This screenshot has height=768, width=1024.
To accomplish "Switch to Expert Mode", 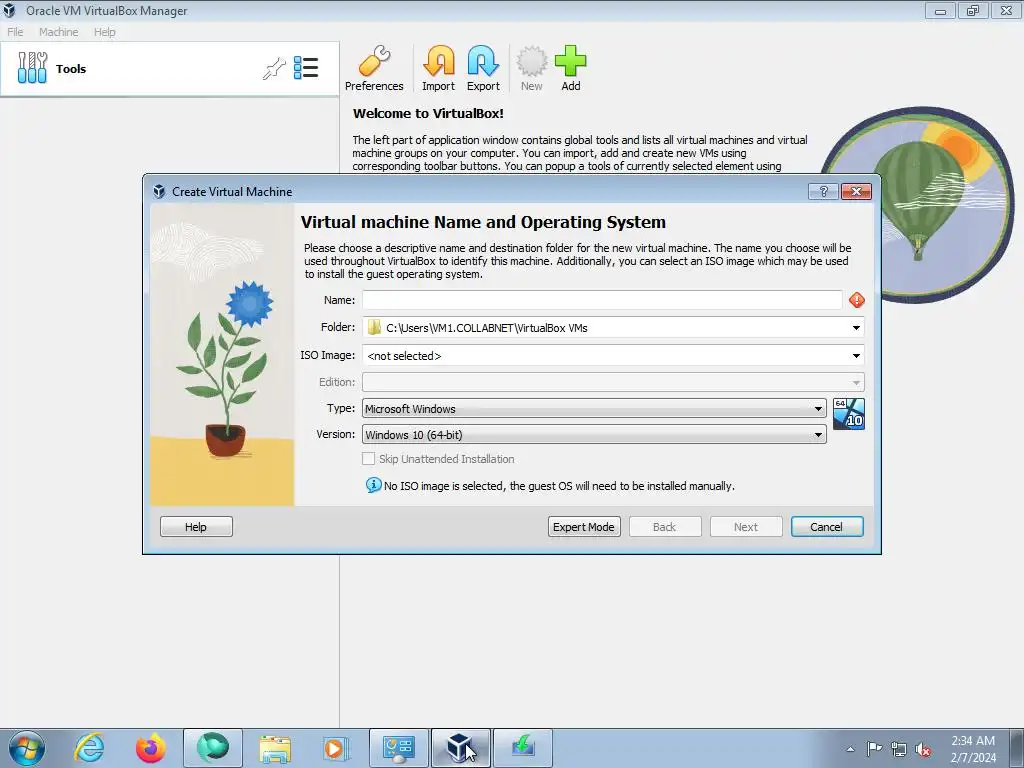I will 584,527.
